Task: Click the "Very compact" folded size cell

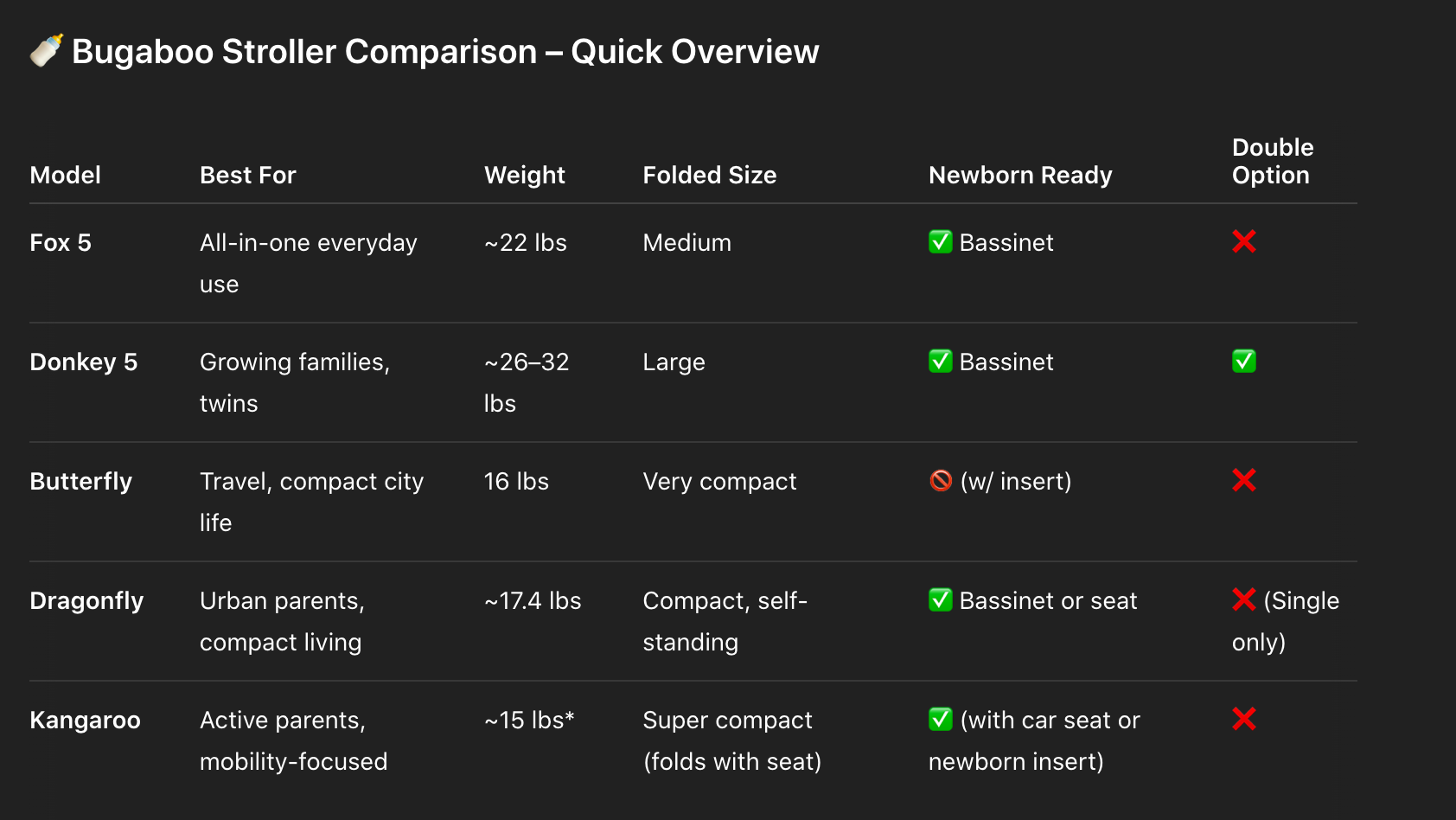Action: (719, 482)
